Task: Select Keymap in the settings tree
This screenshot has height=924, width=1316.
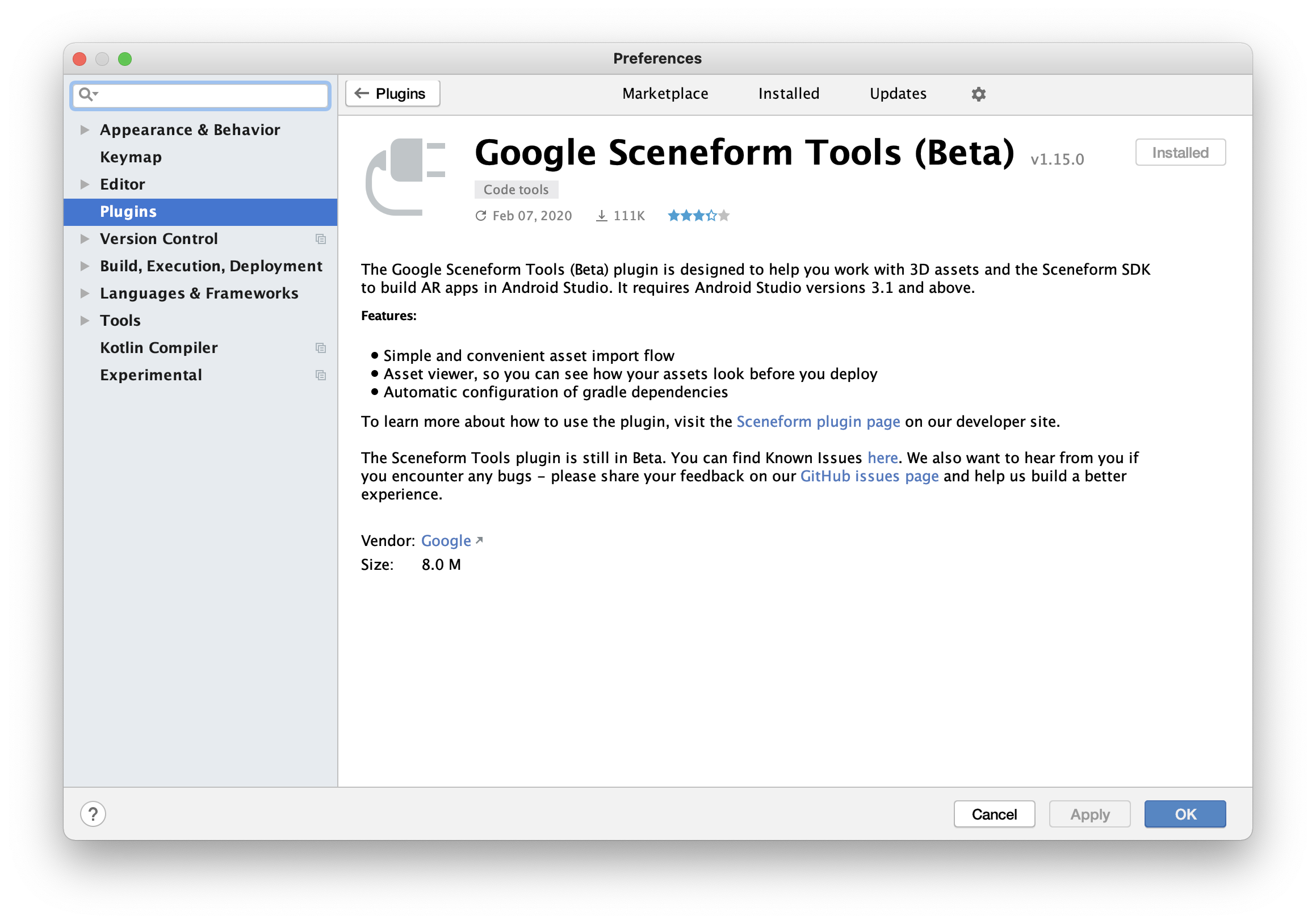Action: pos(131,157)
